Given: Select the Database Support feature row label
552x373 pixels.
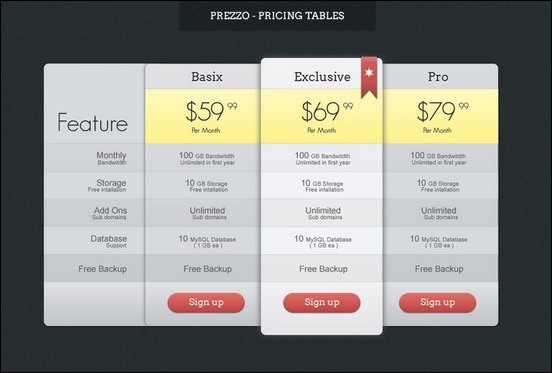Looking at the screenshot, I should pyautogui.click(x=108, y=241).
